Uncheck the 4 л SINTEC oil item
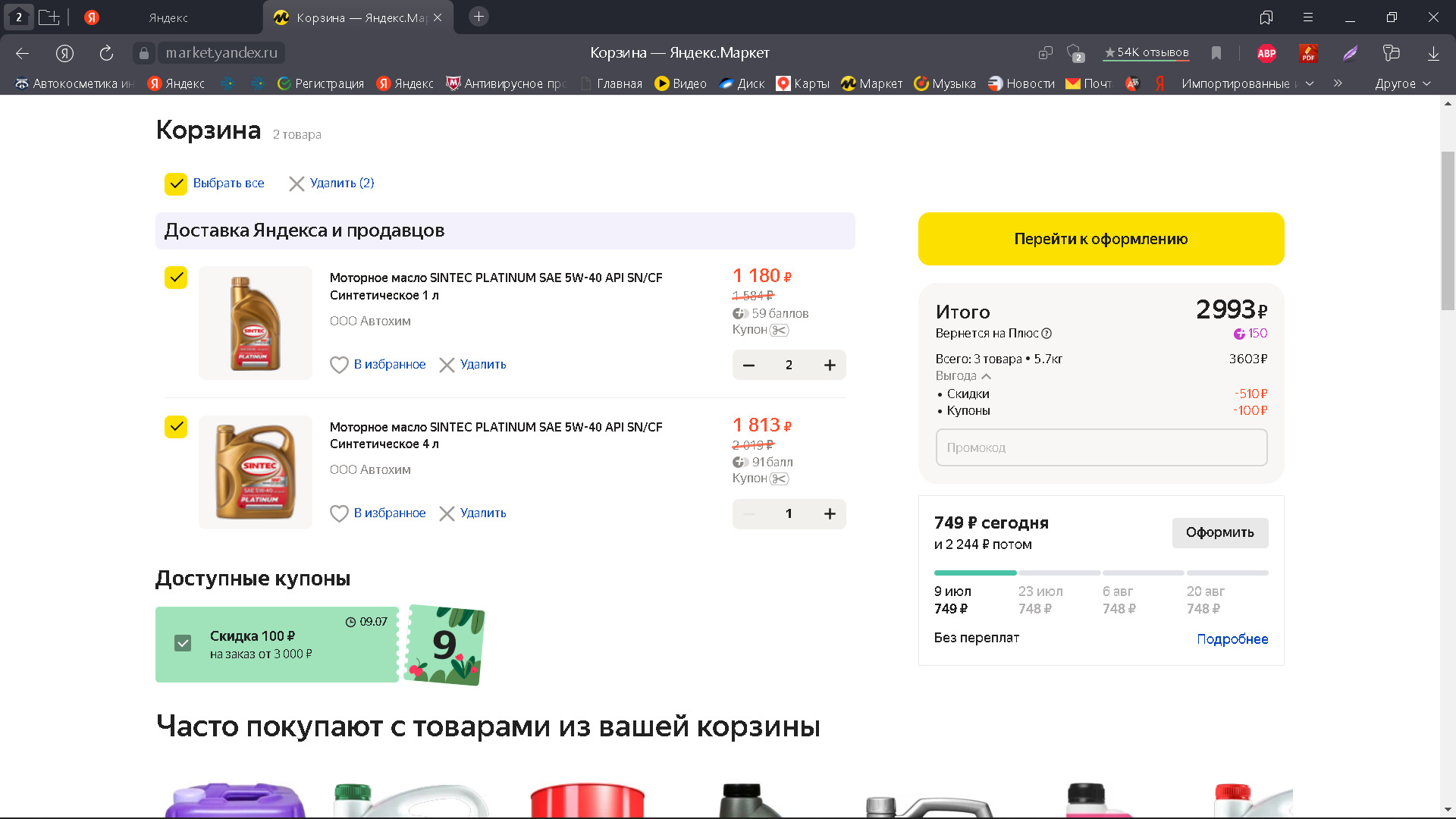Viewport: 1456px width, 819px height. point(176,427)
